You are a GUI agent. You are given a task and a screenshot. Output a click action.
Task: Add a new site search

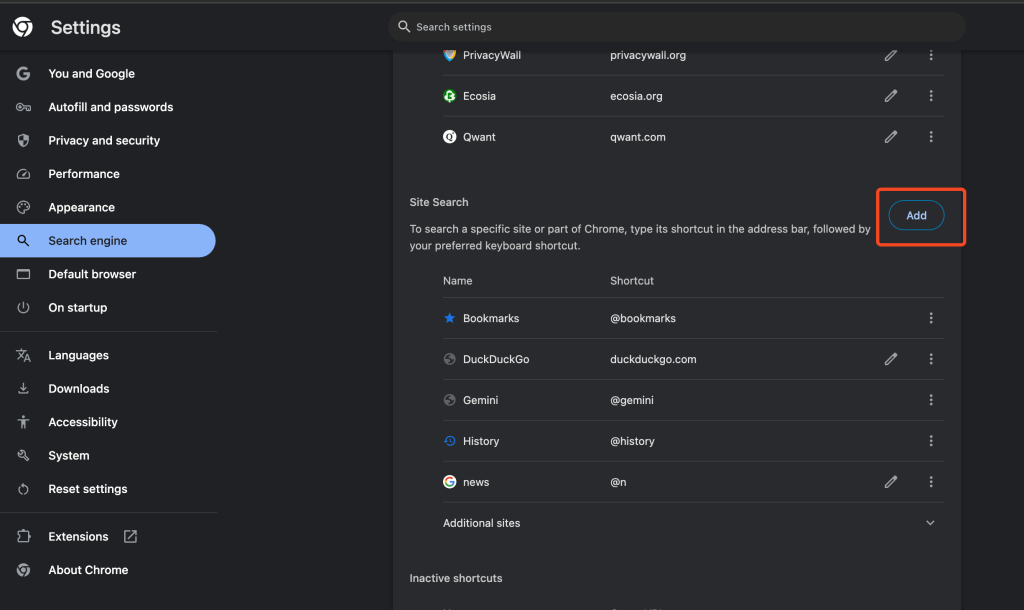click(916, 215)
